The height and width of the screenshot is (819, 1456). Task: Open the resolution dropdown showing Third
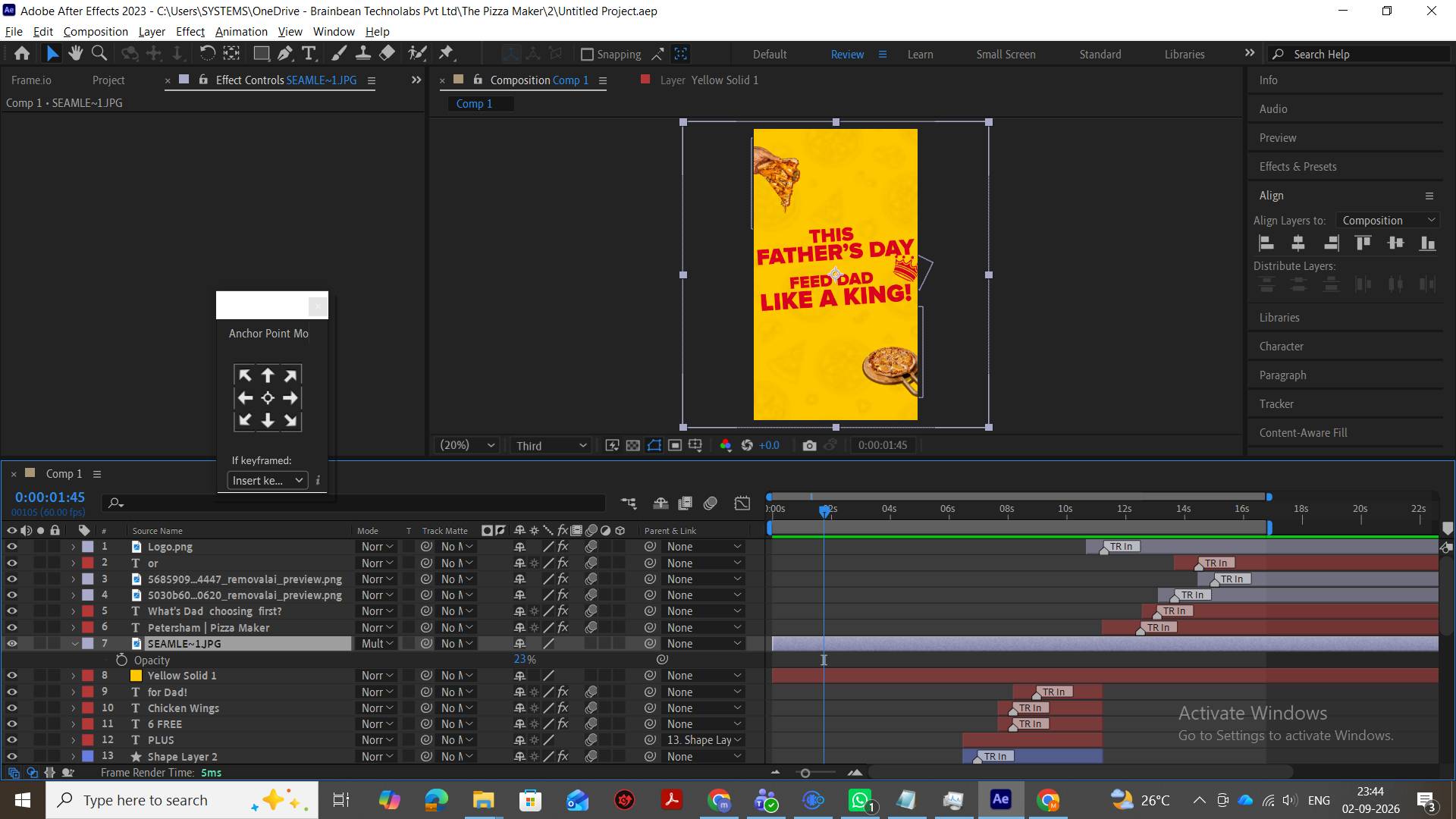(551, 445)
